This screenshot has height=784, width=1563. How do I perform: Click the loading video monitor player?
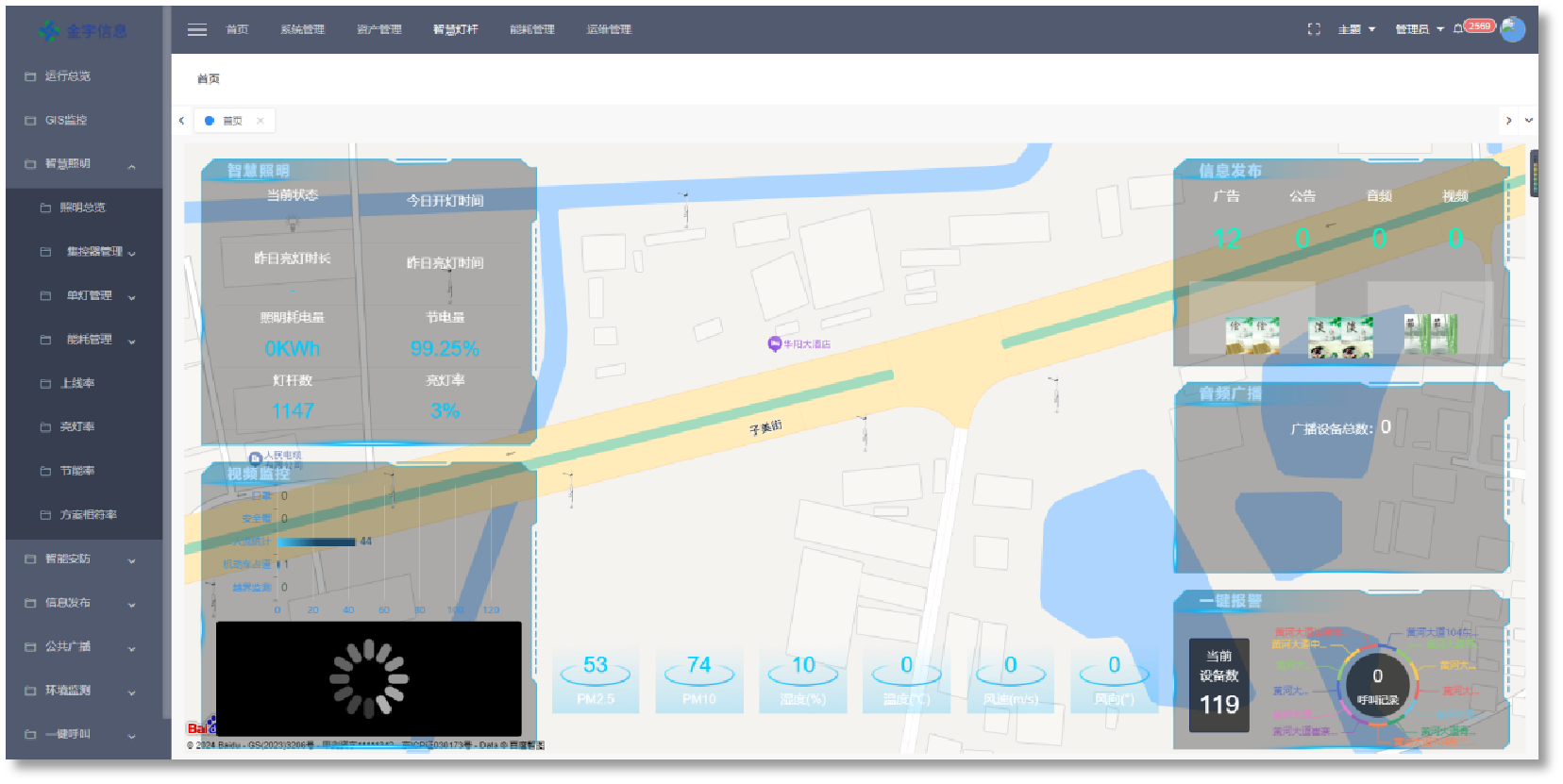click(369, 678)
